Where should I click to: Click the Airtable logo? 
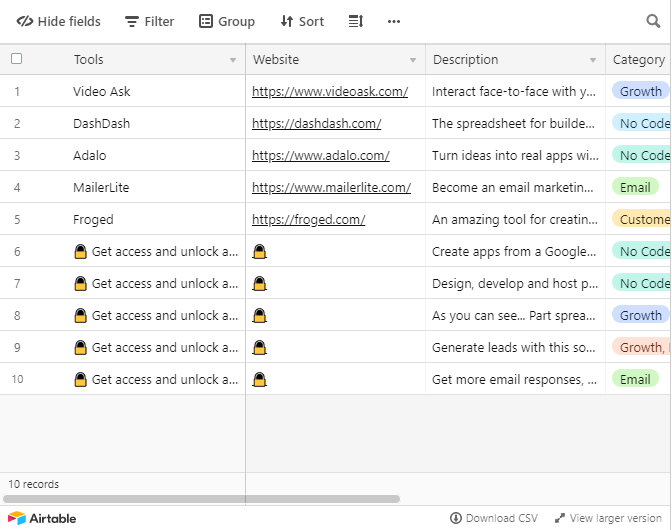coord(42,518)
